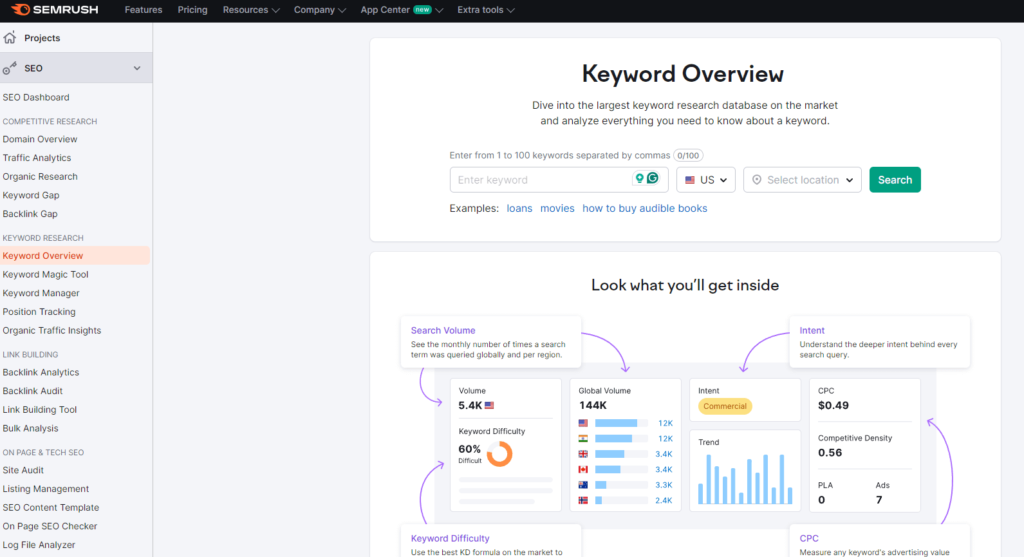Open SEO Content Template
This screenshot has height=557, width=1024.
click(x=51, y=507)
